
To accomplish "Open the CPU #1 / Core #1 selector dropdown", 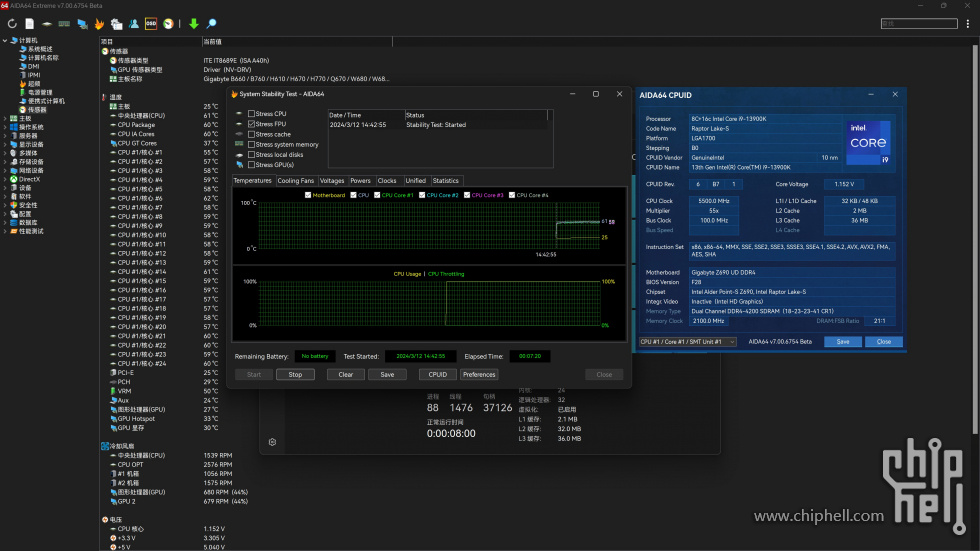I will [688, 342].
